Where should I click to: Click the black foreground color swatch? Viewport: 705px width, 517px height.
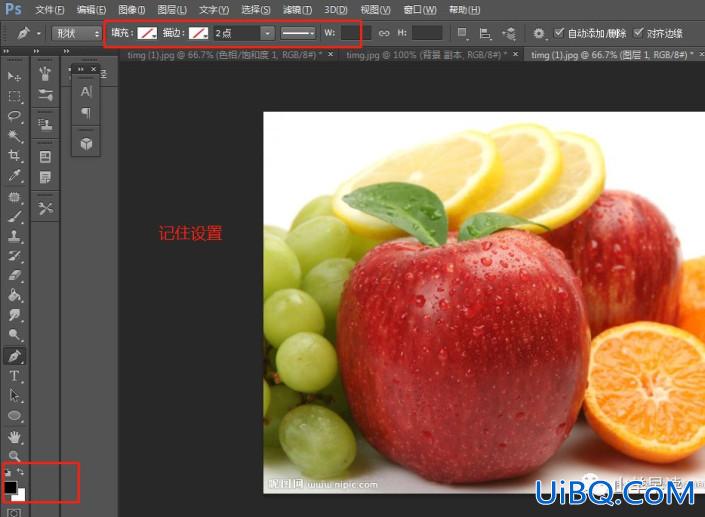pyautogui.click(x=10, y=487)
